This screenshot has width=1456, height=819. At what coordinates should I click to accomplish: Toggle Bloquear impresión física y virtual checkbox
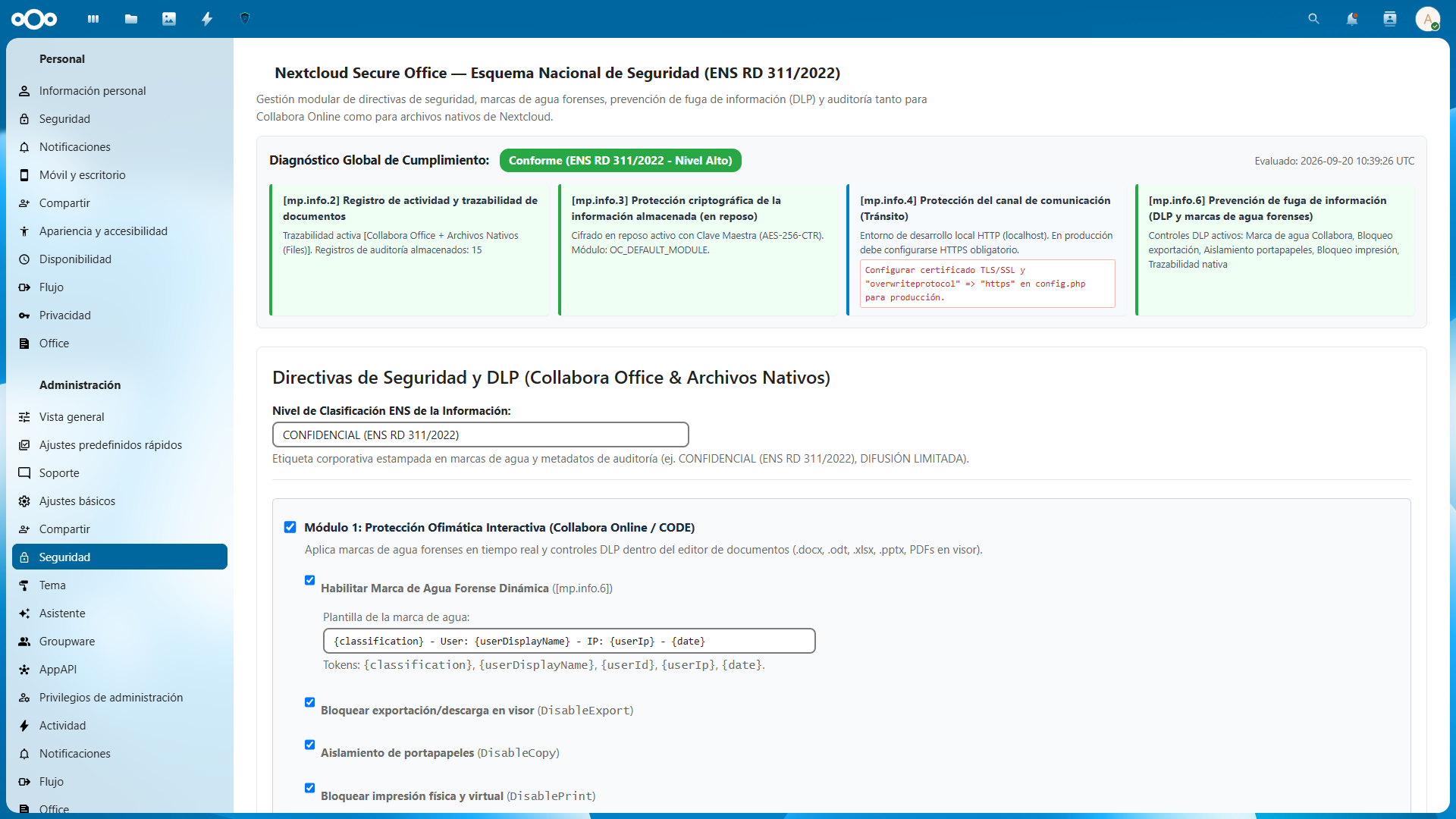pos(309,788)
